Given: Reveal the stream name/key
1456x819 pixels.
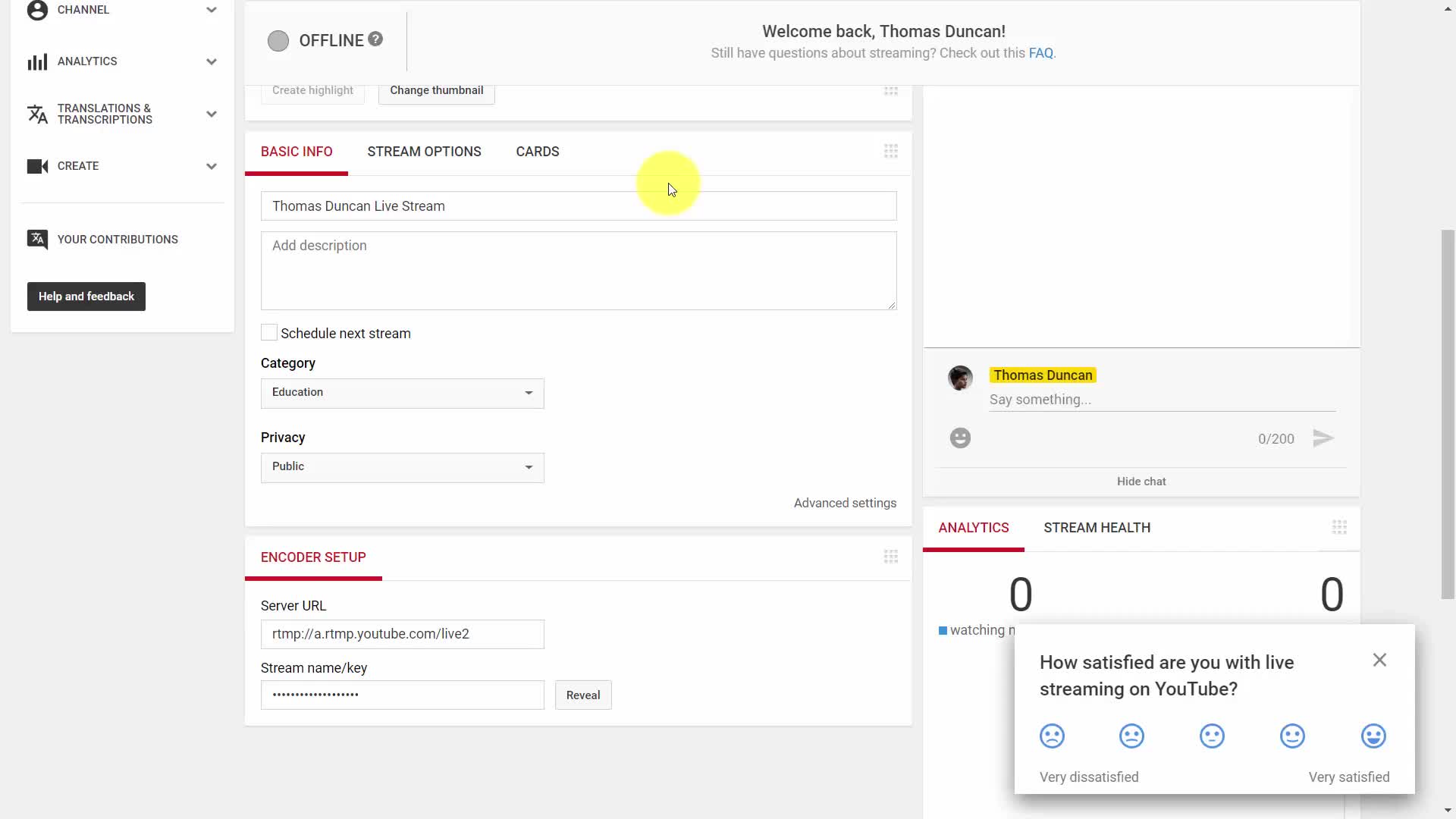Looking at the screenshot, I should point(583,695).
